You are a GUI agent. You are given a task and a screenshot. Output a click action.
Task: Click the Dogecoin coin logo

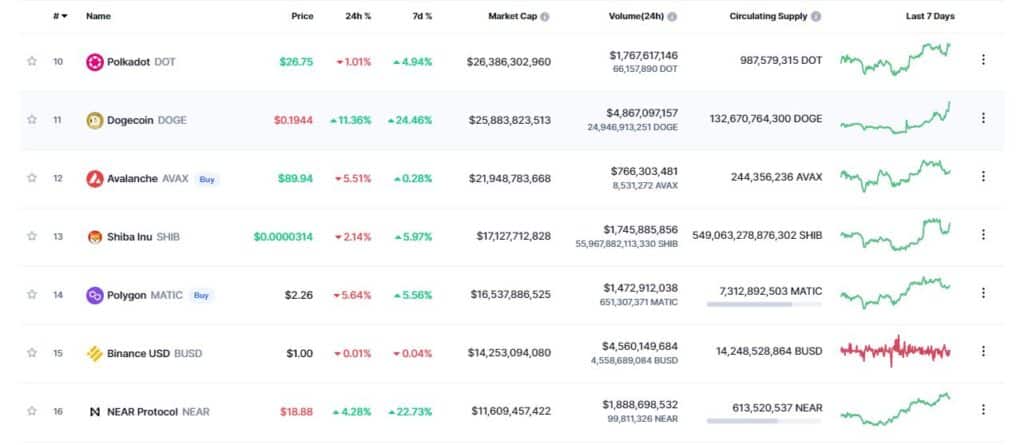[x=95, y=120]
